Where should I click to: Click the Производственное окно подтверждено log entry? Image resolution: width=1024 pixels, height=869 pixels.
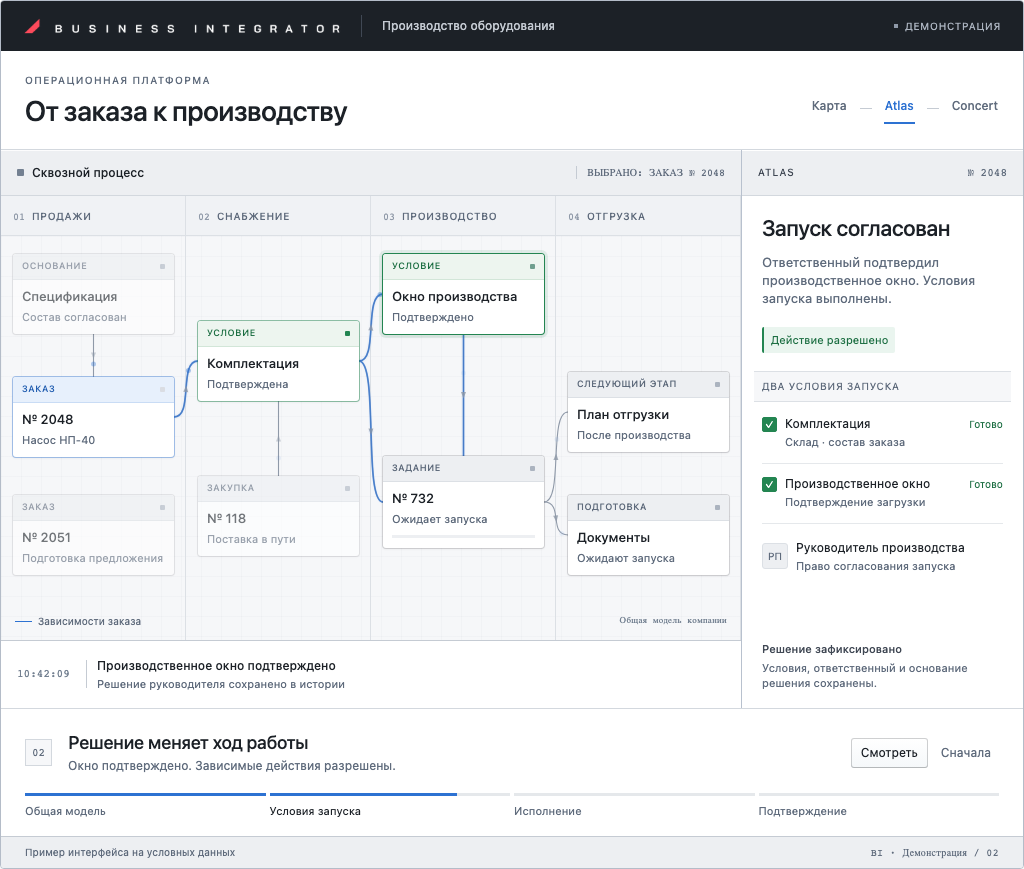[221, 674]
